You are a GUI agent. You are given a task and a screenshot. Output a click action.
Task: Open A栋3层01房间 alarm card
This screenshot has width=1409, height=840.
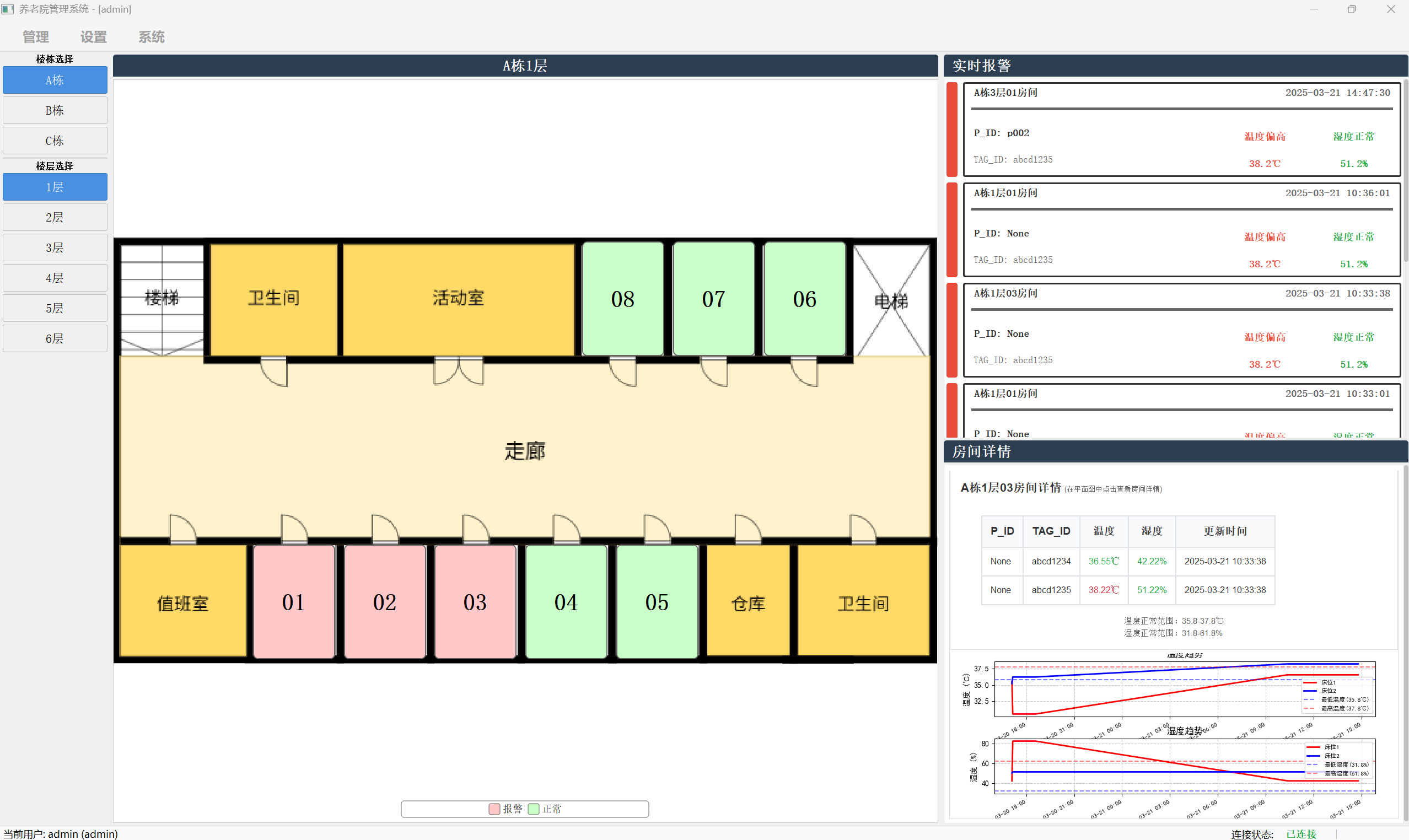click(x=1181, y=130)
